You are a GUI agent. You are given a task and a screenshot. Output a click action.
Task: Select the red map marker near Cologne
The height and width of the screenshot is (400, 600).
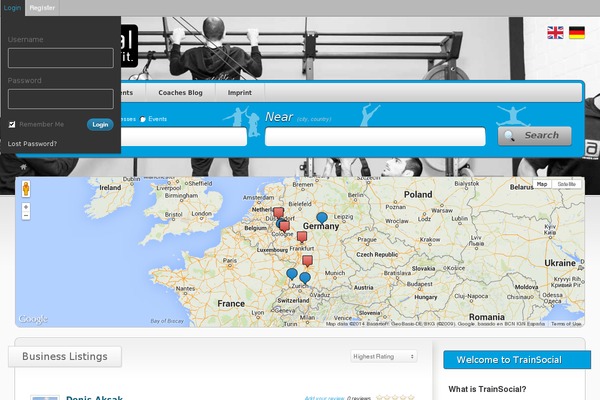tap(284, 226)
